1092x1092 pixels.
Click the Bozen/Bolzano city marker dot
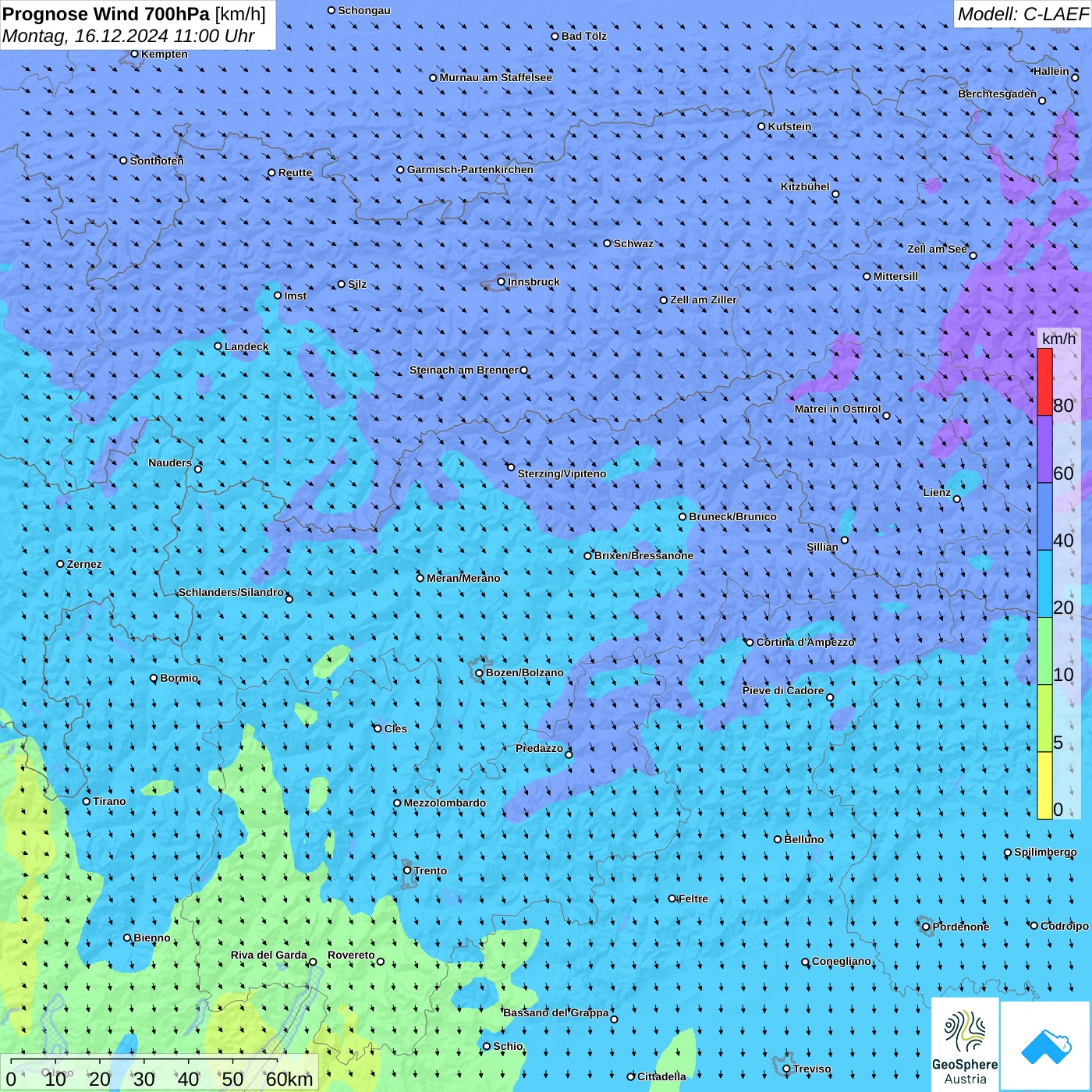click(x=480, y=673)
